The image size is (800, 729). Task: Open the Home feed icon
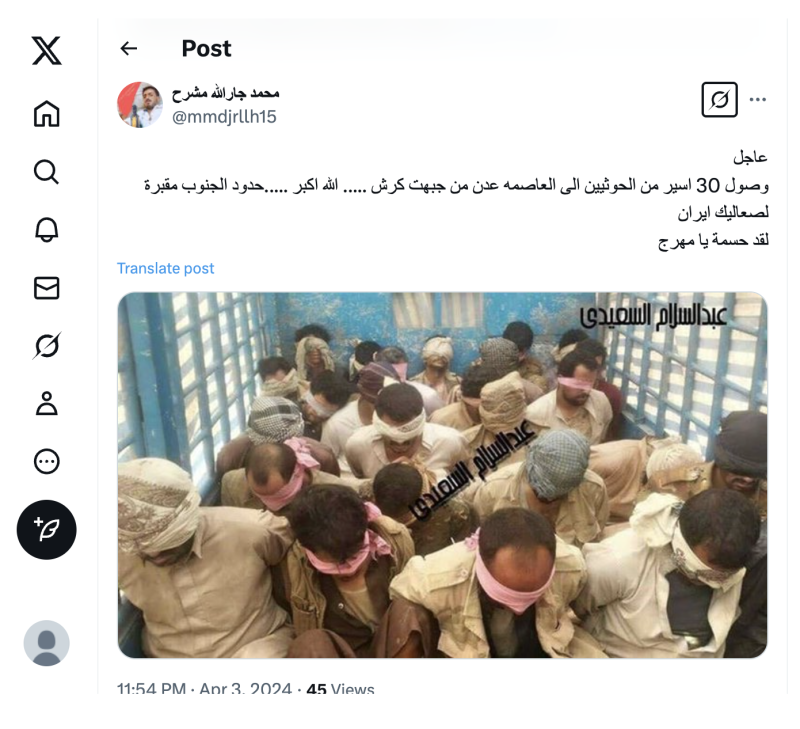(x=46, y=113)
